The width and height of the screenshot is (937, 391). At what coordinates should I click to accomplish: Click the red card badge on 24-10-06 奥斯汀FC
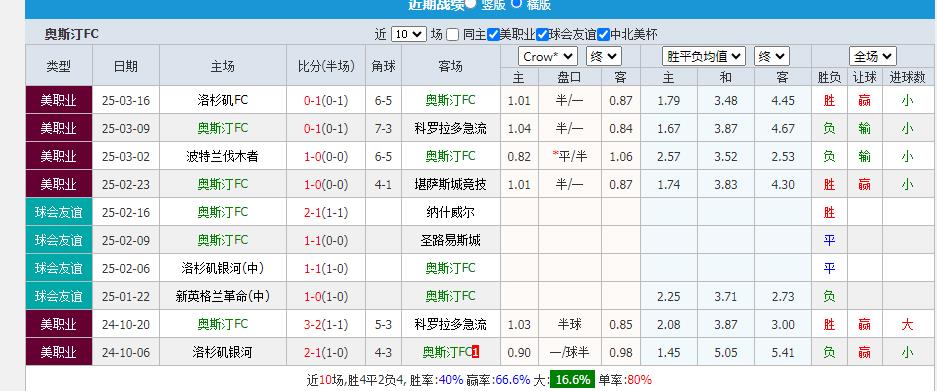(x=476, y=353)
